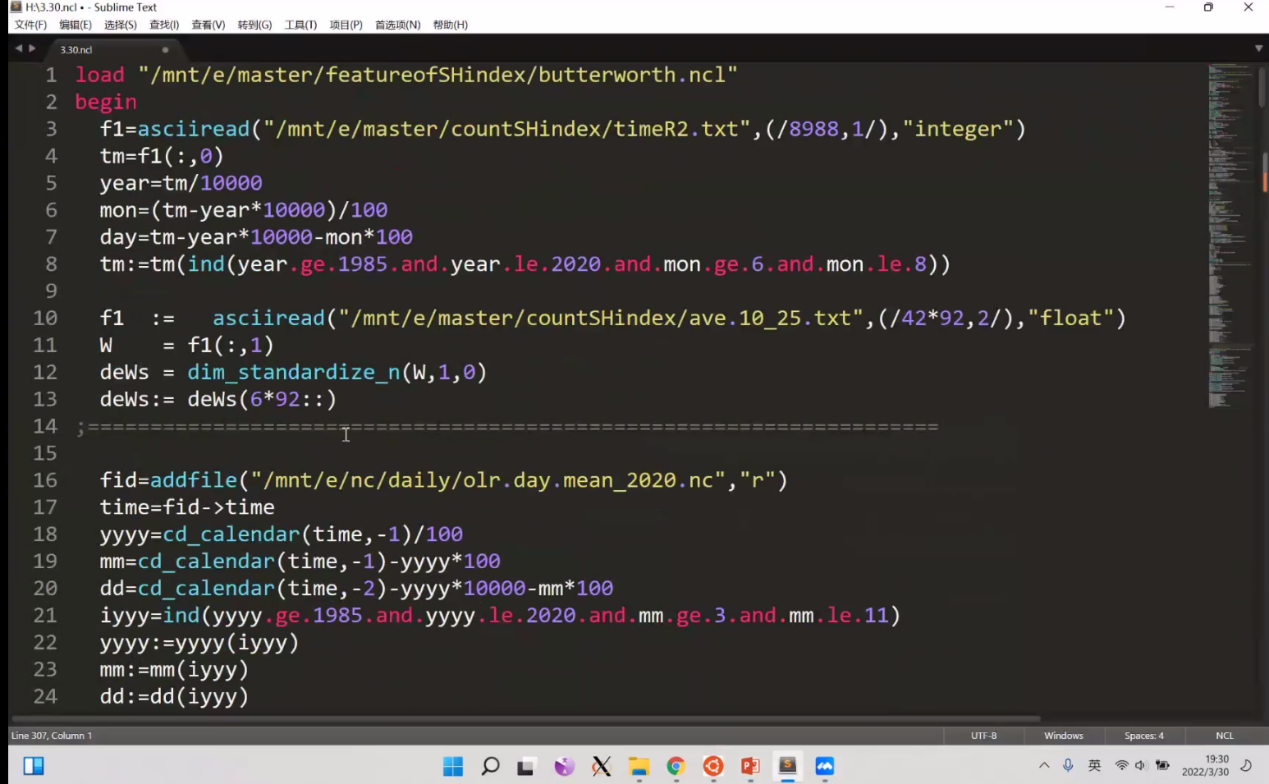Image resolution: width=1269 pixels, height=784 pixels.
Task: Expand the tab list dropdown arrow
Action: point(1258,48)
